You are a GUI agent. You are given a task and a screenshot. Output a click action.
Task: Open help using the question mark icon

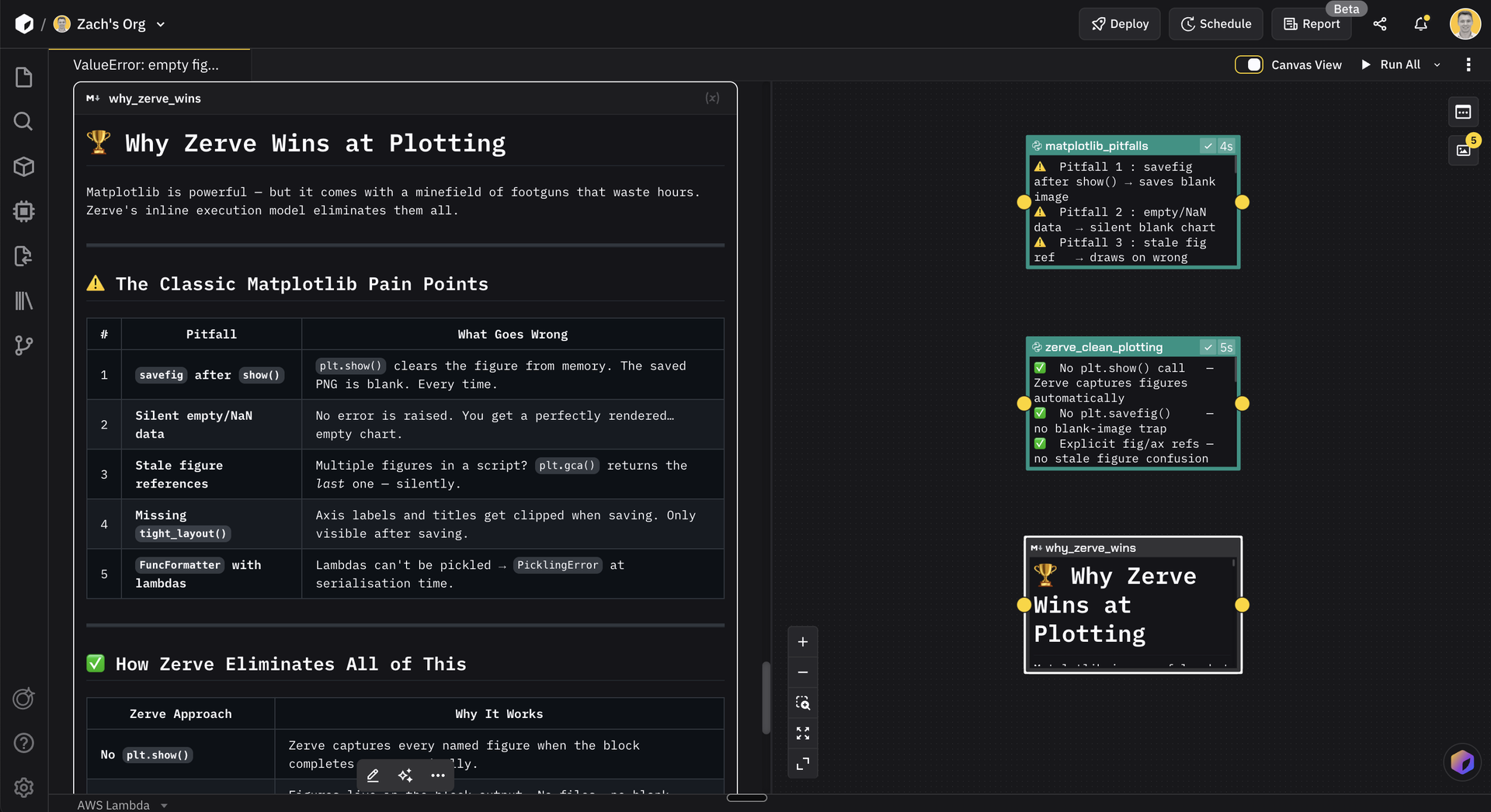tap(23, 743)
